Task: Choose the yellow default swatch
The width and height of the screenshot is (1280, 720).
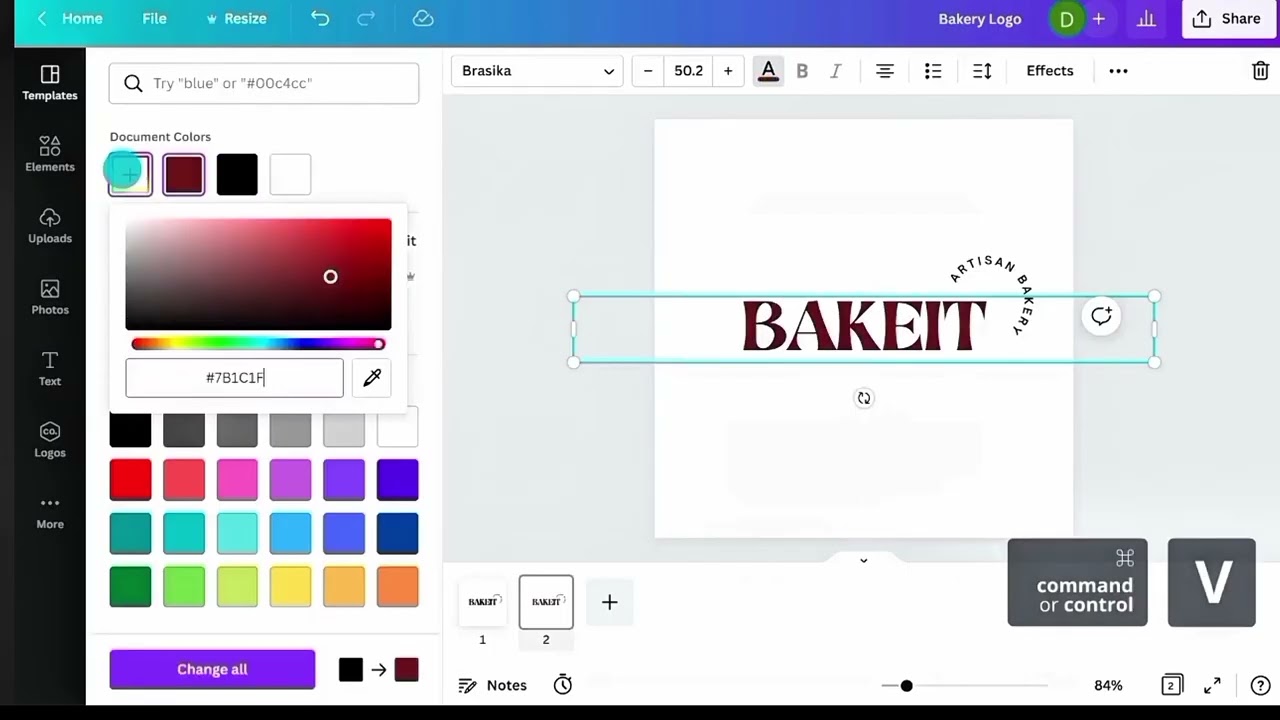Action: coord(290,587)
